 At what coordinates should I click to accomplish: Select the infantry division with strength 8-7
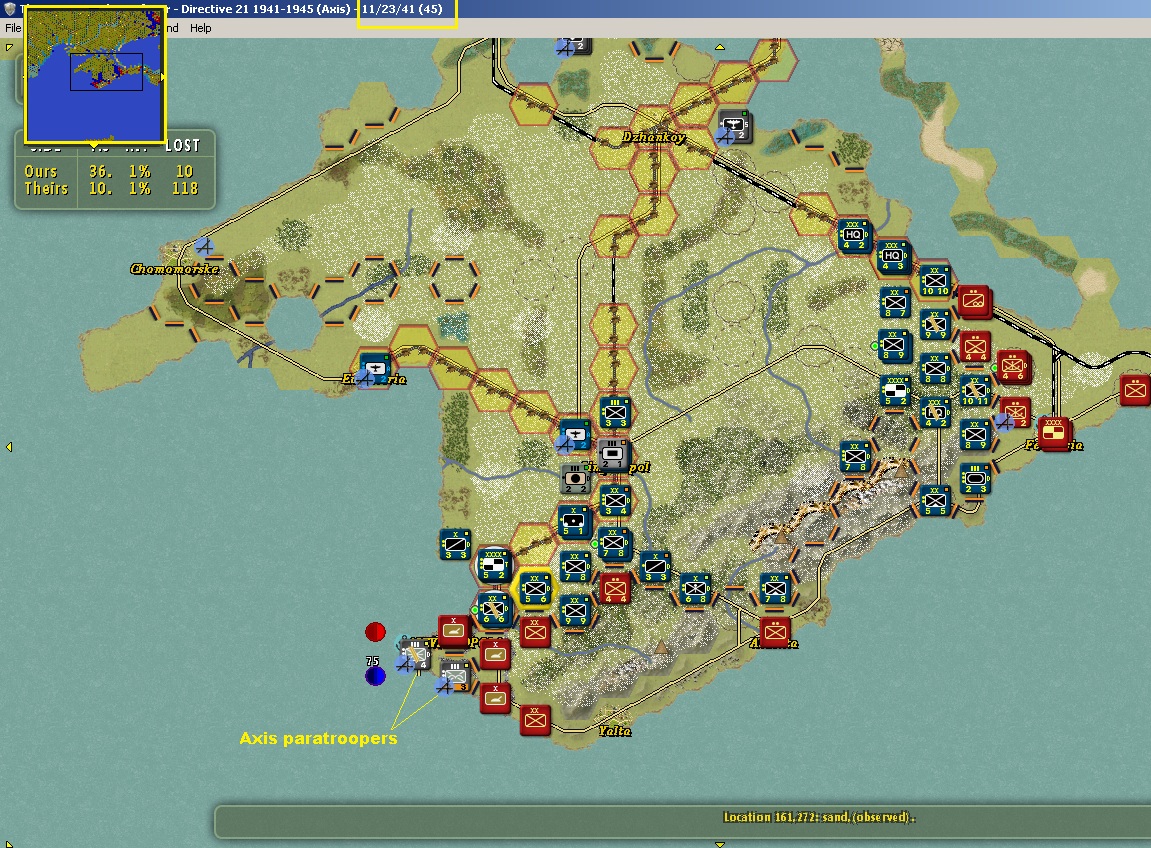[894, 303]
